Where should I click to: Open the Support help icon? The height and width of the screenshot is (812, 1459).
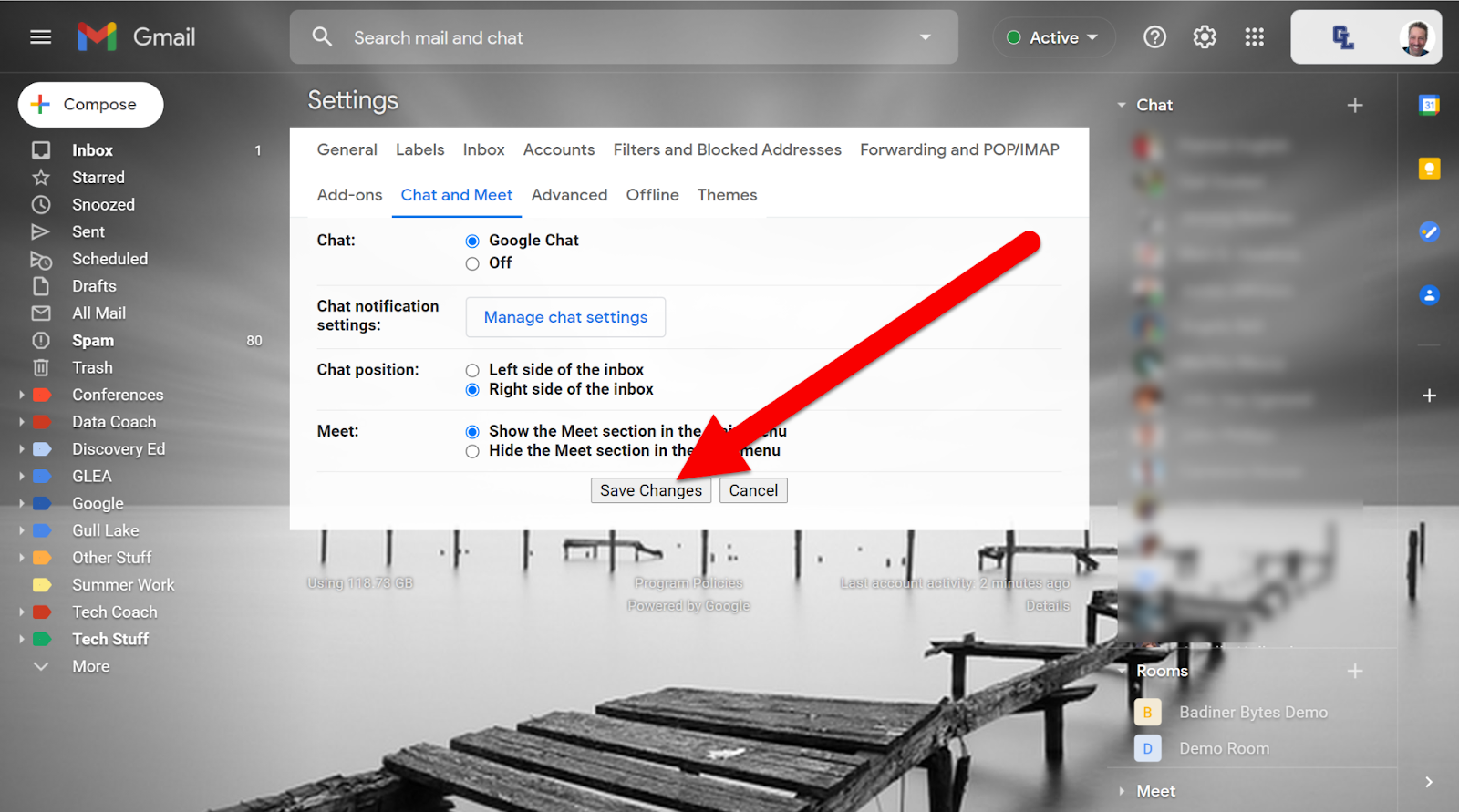tap(1154, 37)
